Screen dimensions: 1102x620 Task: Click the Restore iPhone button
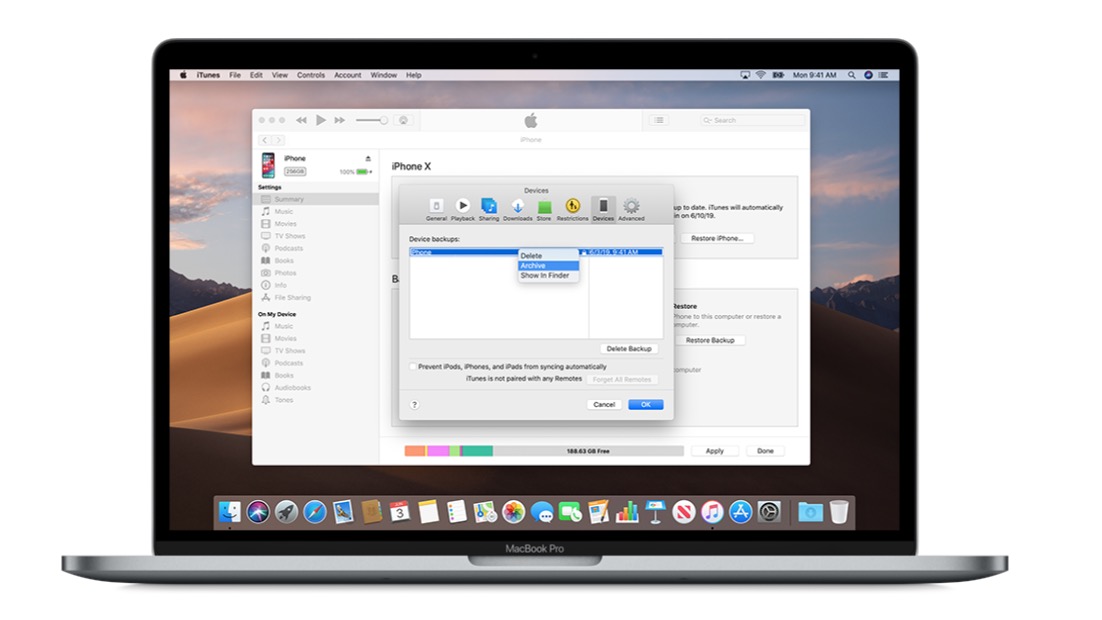coord(717,238)
